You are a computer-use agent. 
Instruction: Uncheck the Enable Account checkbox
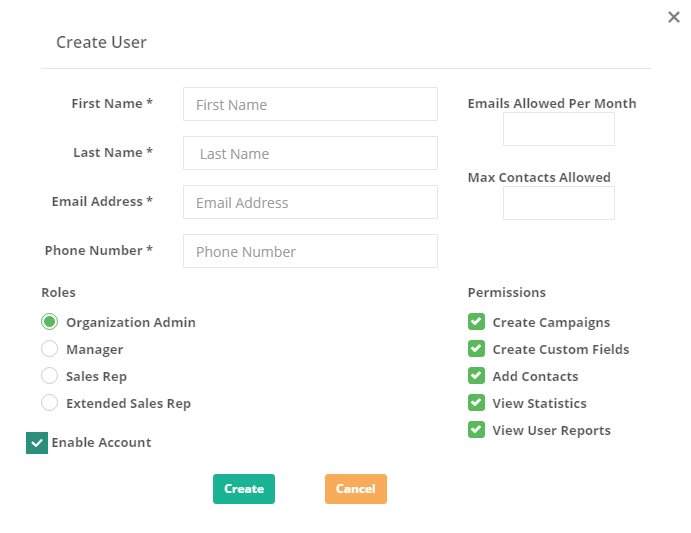[37, 443]
